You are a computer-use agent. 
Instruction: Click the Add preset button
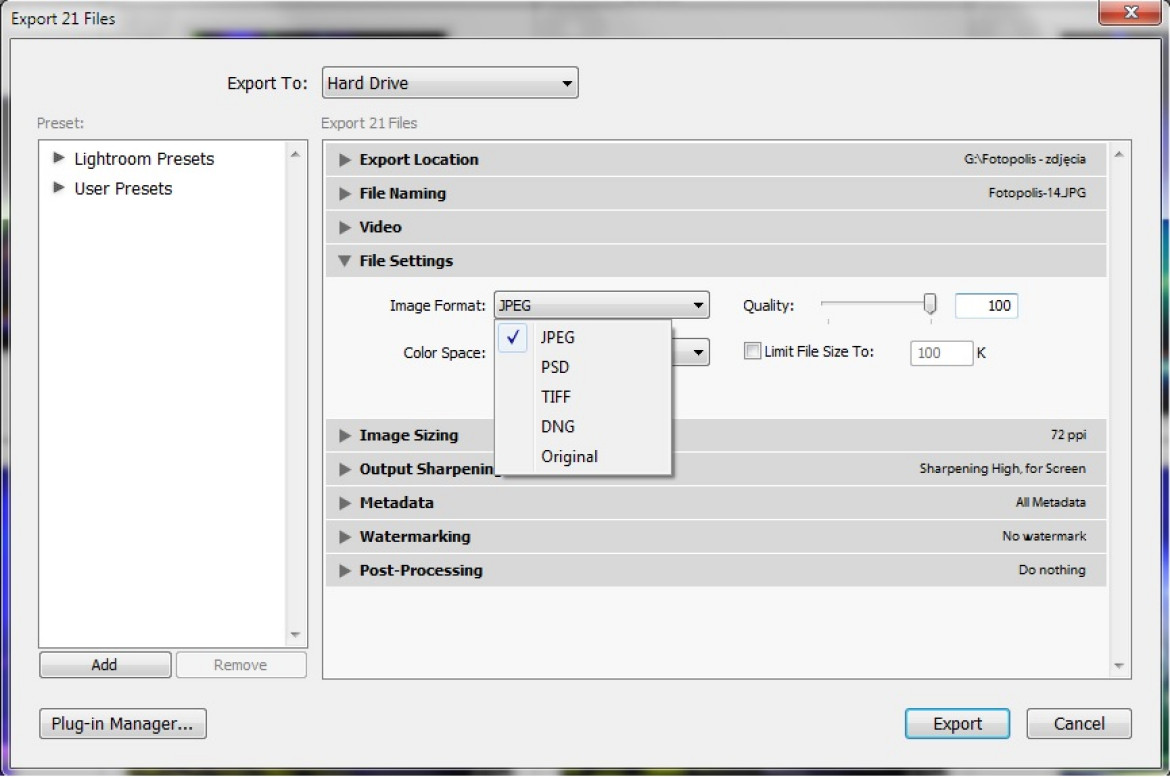coord(105,664)
